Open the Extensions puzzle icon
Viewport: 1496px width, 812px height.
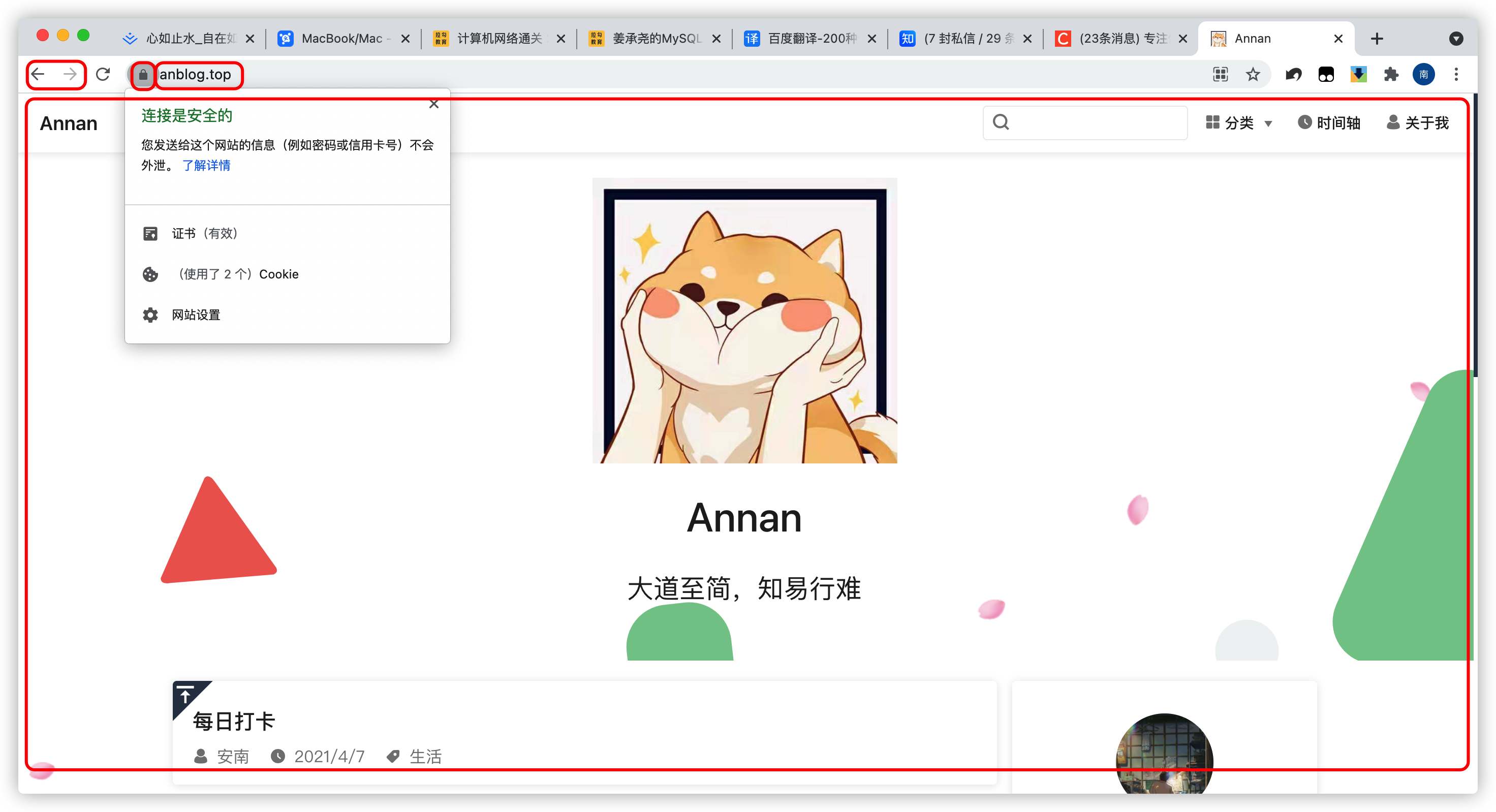1391,74
